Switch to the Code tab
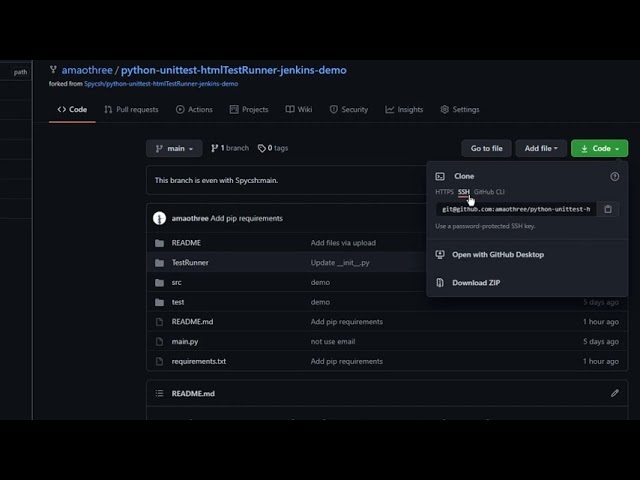Image resolution: width=640 pixels, height=480 pixels. click(x=72, y=109)
